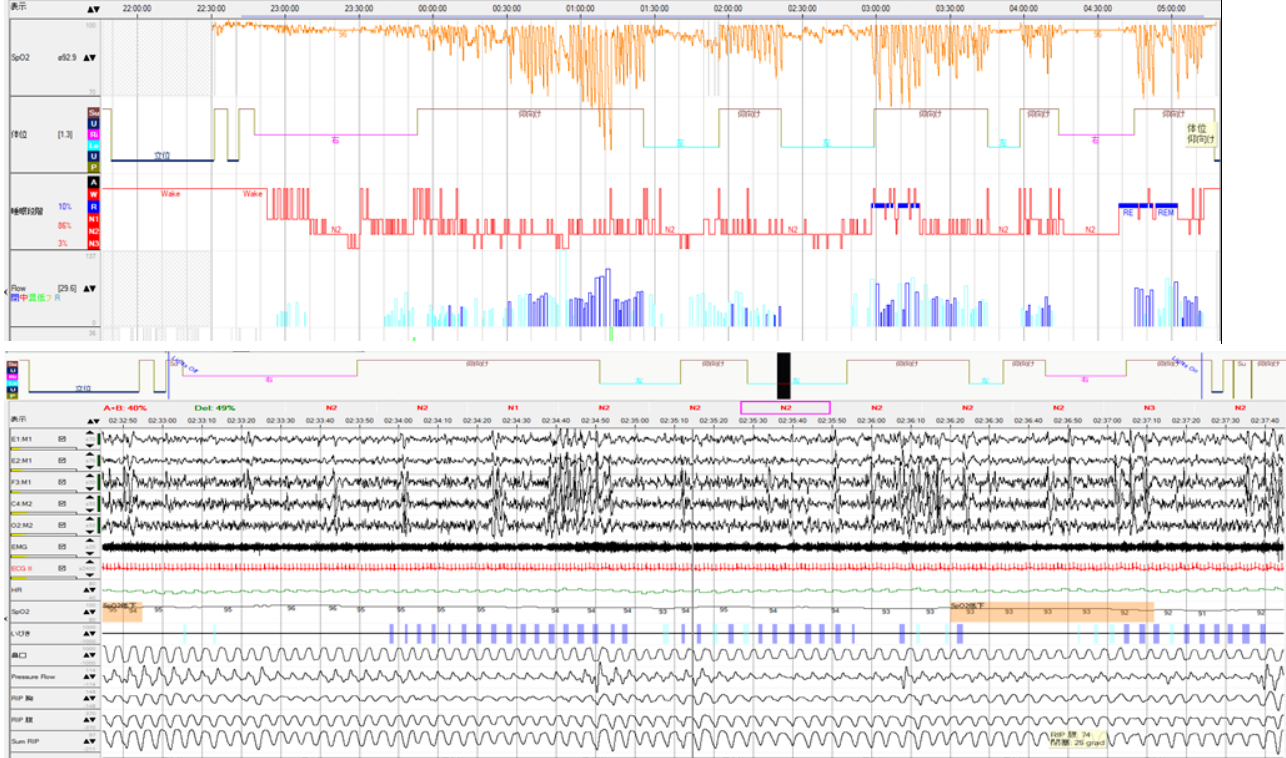Click the Pressure Flow scale arrows

pyautogui.click(x=90, y=677)
